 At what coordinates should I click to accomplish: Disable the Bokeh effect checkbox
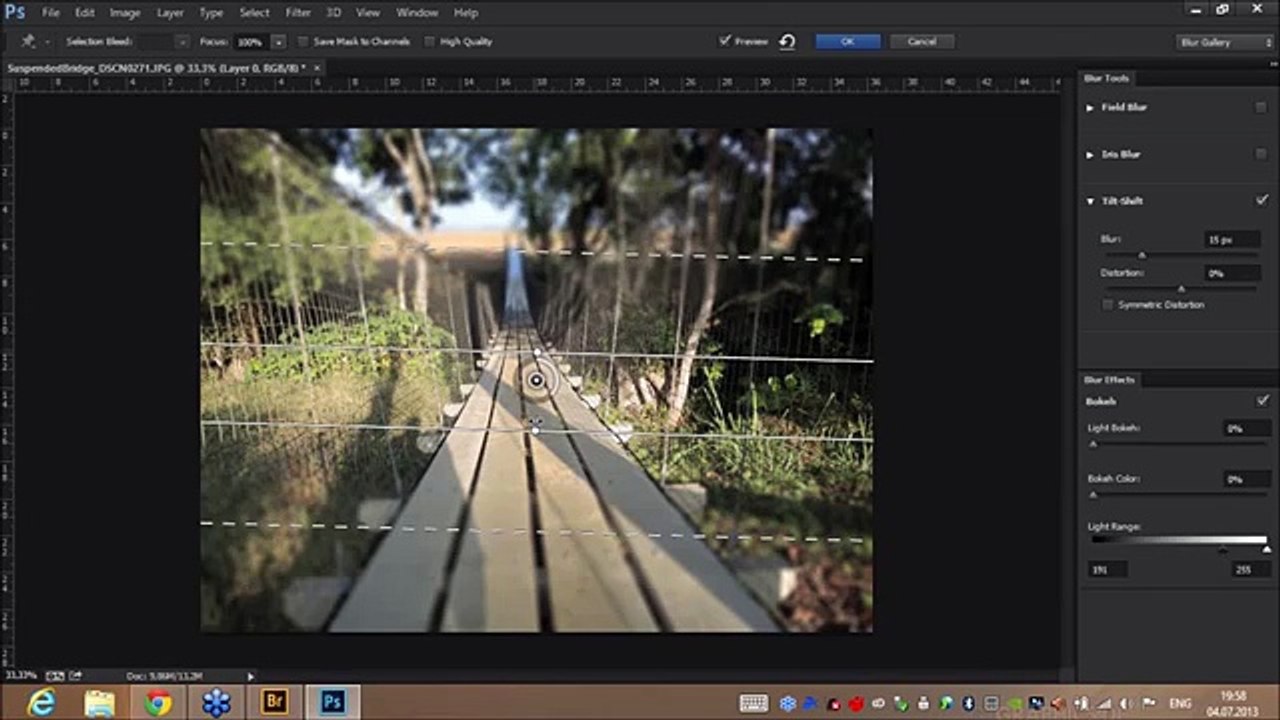tap(1262, 401)
